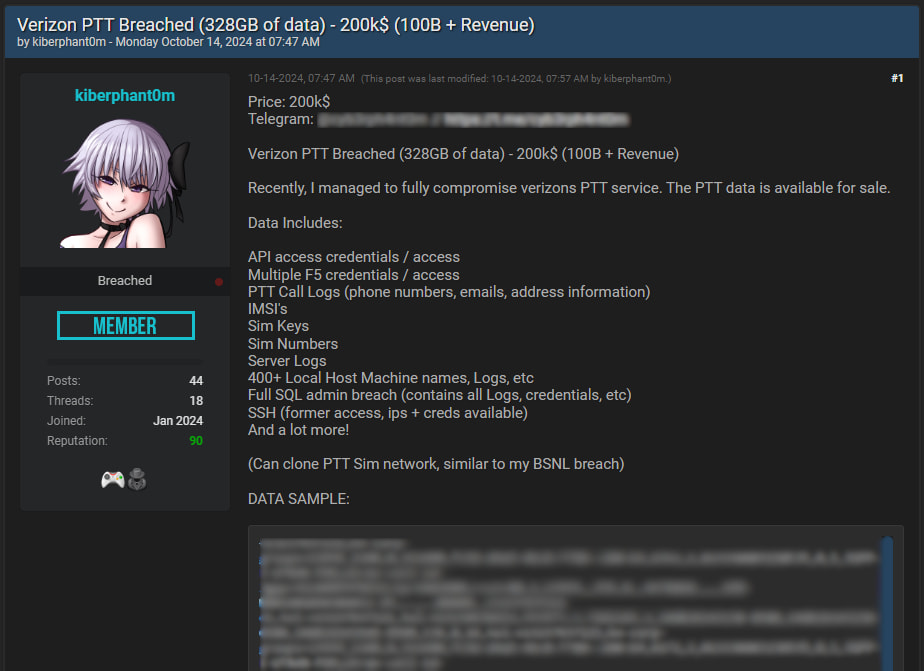Click the data sample code box scrollbar

[887, 603]
